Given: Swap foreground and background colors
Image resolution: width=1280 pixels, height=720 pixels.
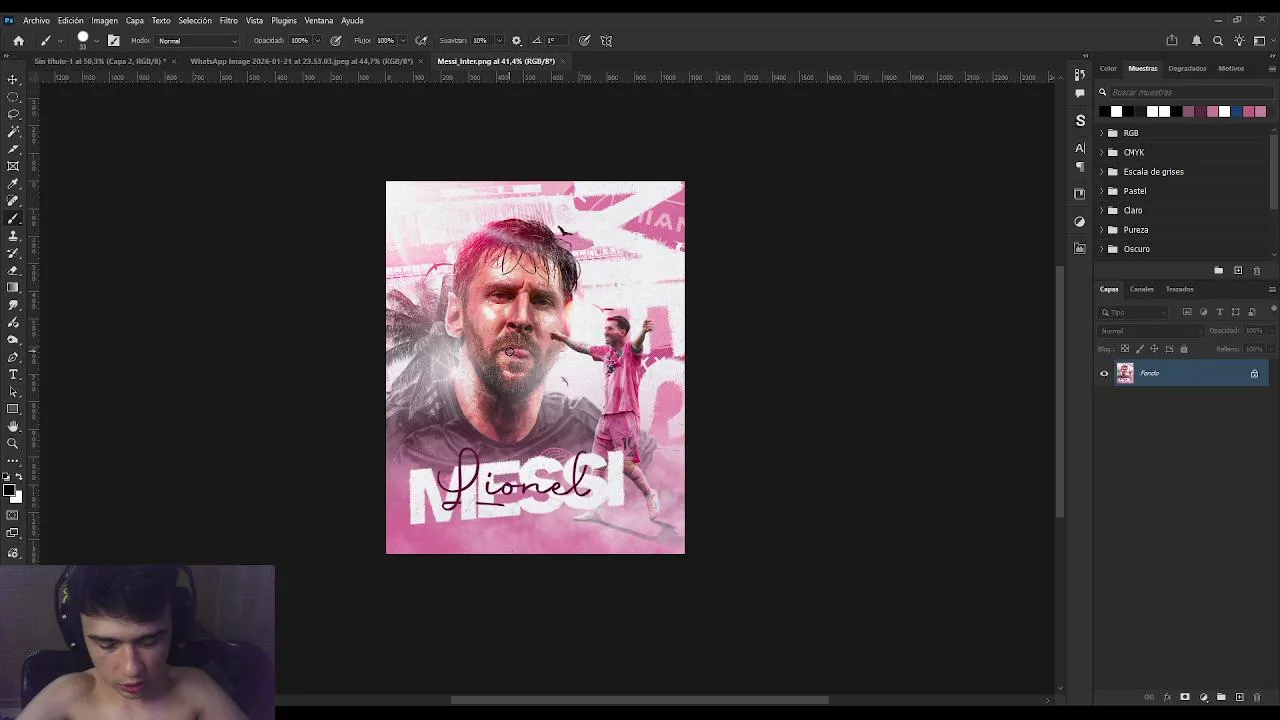Looking at the screenshot, I should 18,477.
